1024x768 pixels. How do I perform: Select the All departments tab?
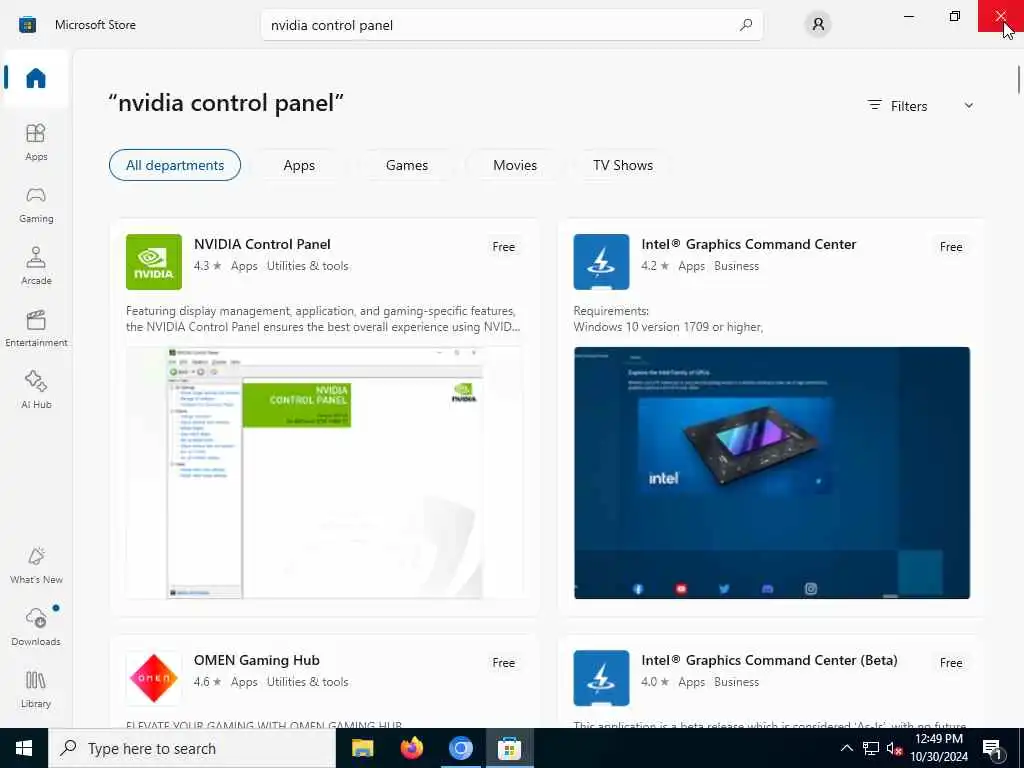175,165
